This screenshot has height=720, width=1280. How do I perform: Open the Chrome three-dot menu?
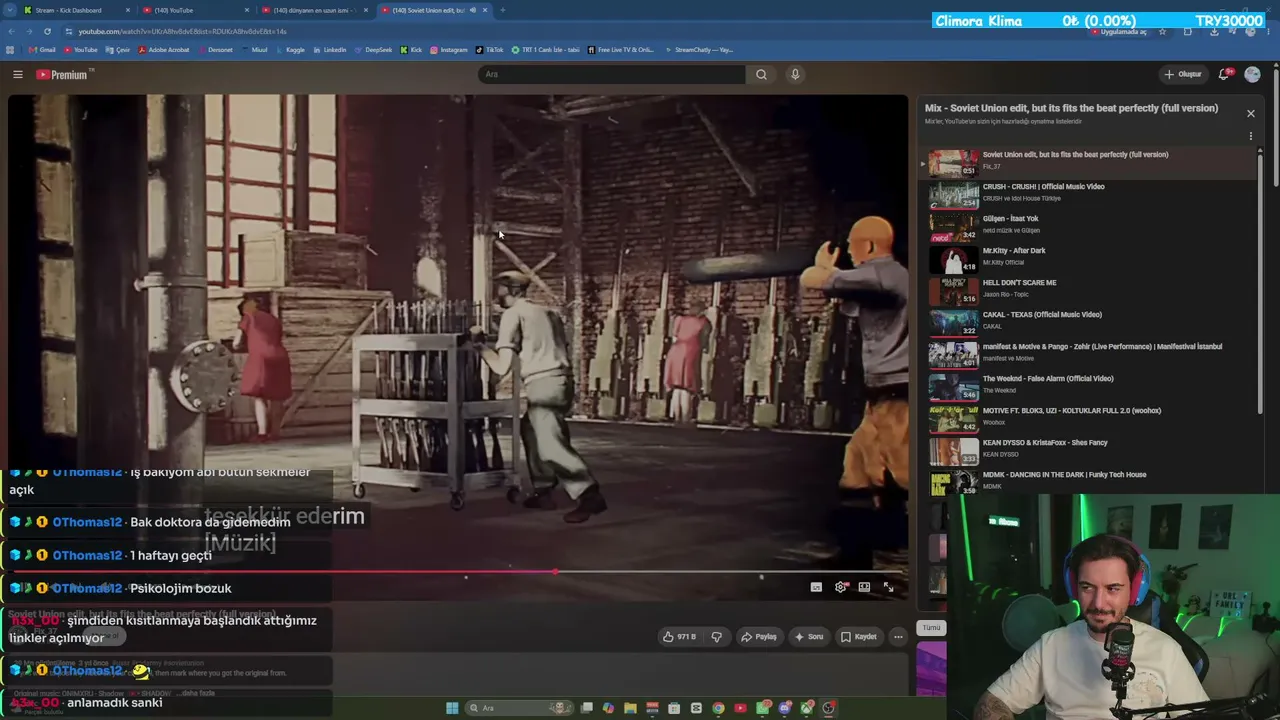(x=1269, y=31)
